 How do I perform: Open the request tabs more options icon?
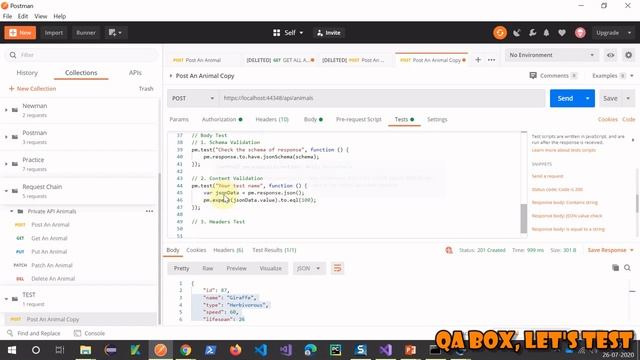click(x=491, y=60)
